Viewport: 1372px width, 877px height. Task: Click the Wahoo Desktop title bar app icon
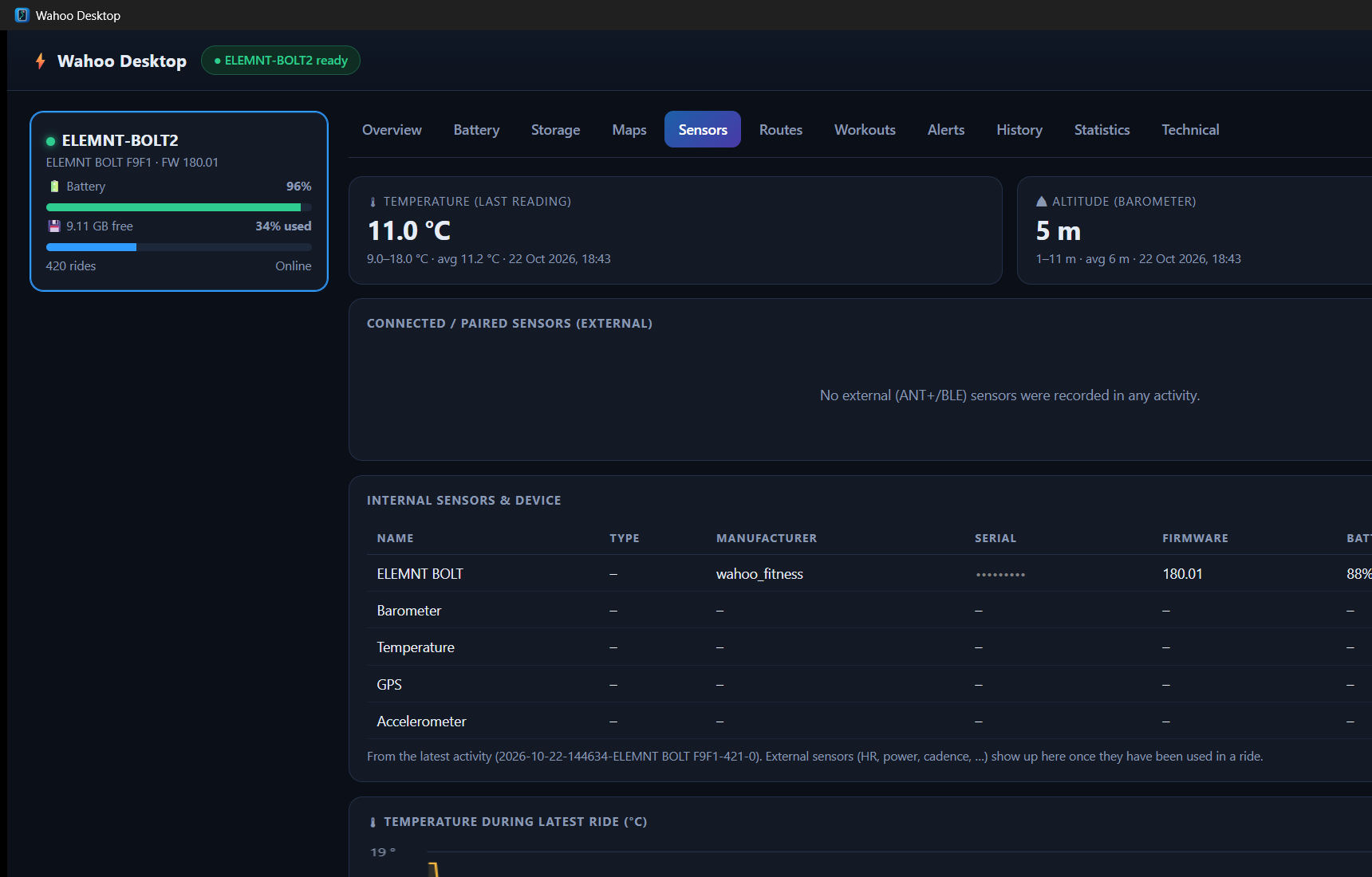pos(22,15)
